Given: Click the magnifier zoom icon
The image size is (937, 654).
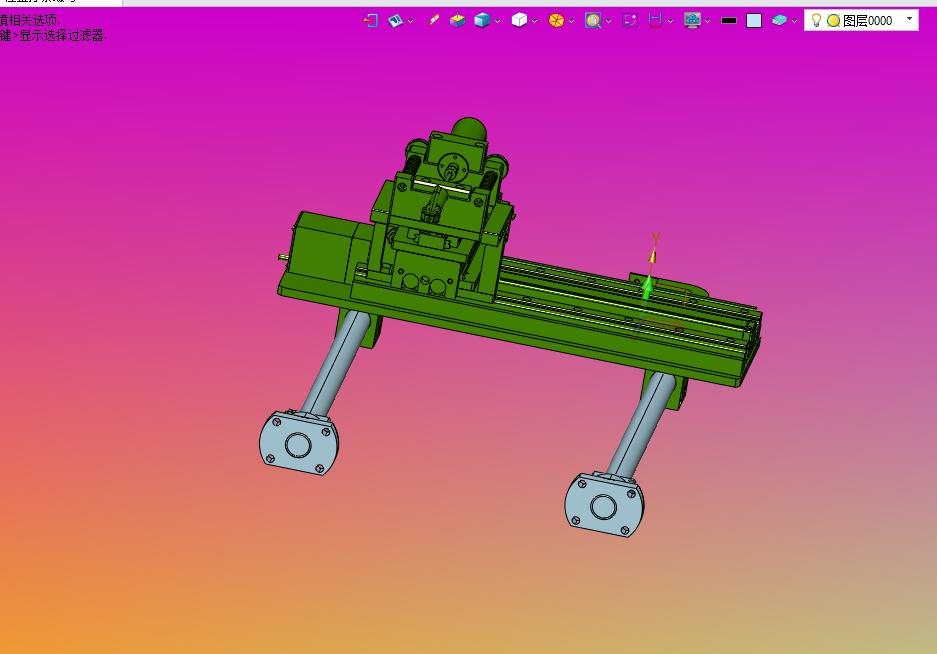Looking at the screenshot, I should coord(593,21).
